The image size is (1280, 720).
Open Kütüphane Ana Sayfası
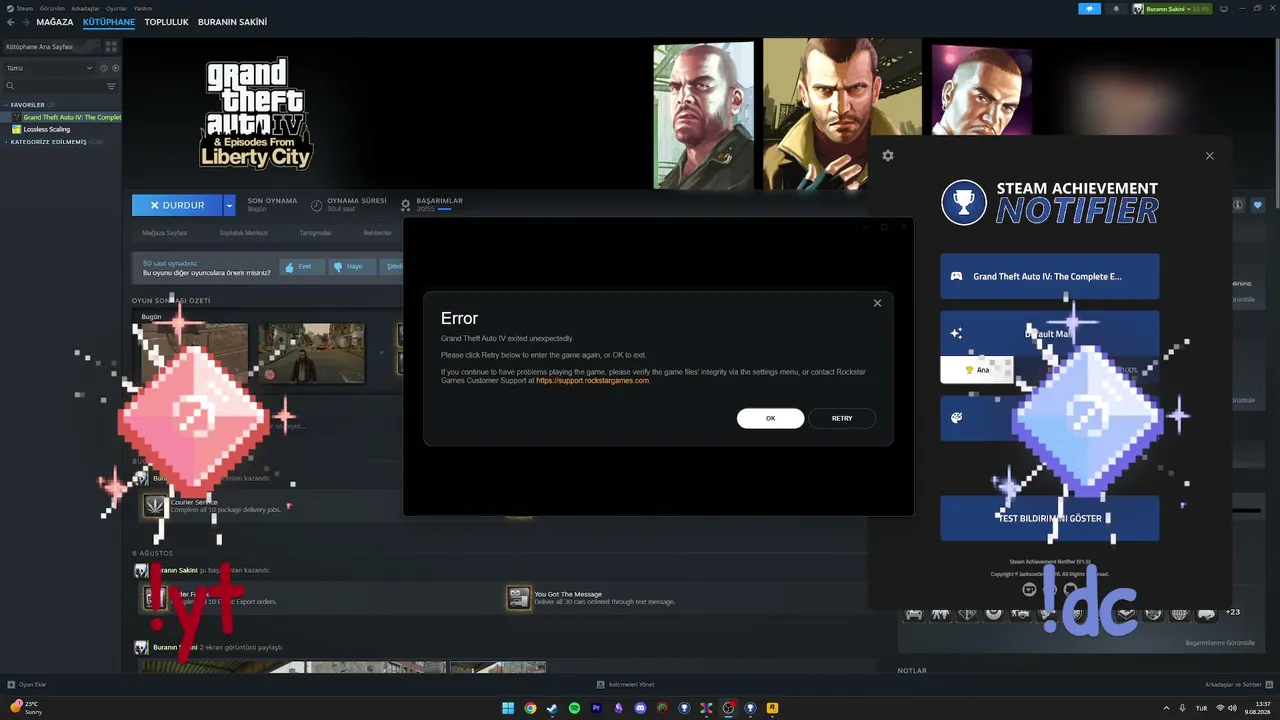pyautogui.click(x=52, y=46)
